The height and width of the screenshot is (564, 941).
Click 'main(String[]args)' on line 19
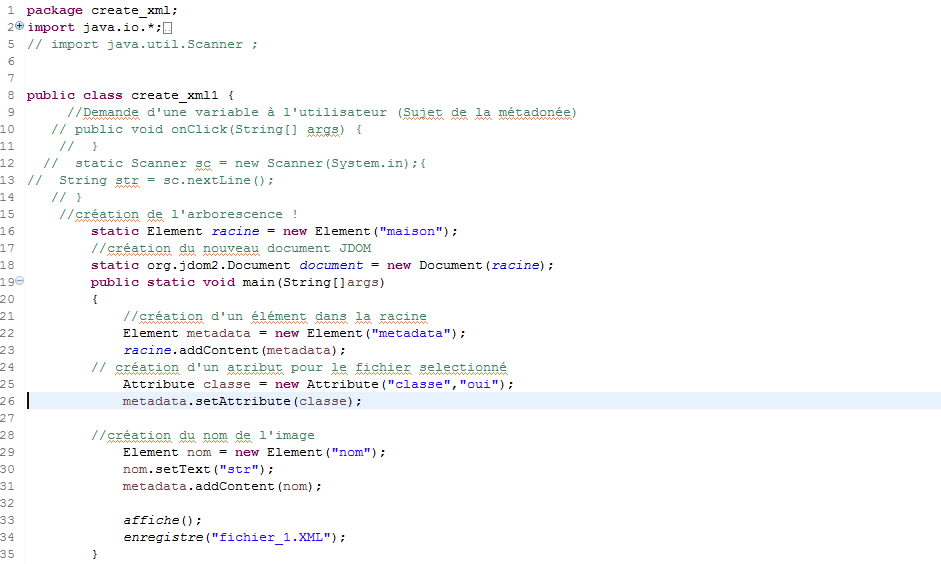pyautogui.click(x=313, y=283)
